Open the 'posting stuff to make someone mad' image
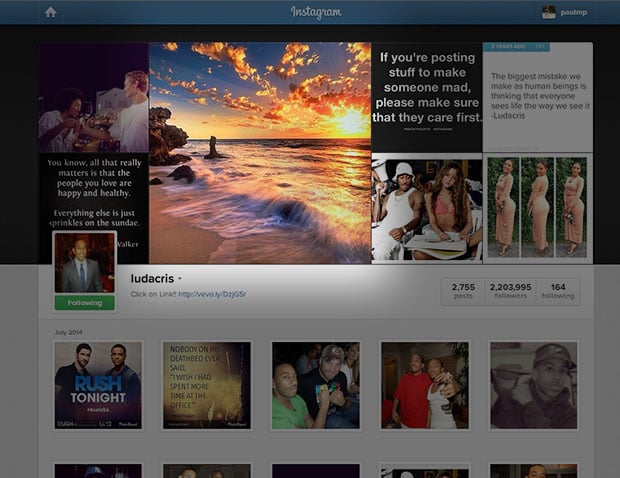620x478 pixels. (427, 97)
